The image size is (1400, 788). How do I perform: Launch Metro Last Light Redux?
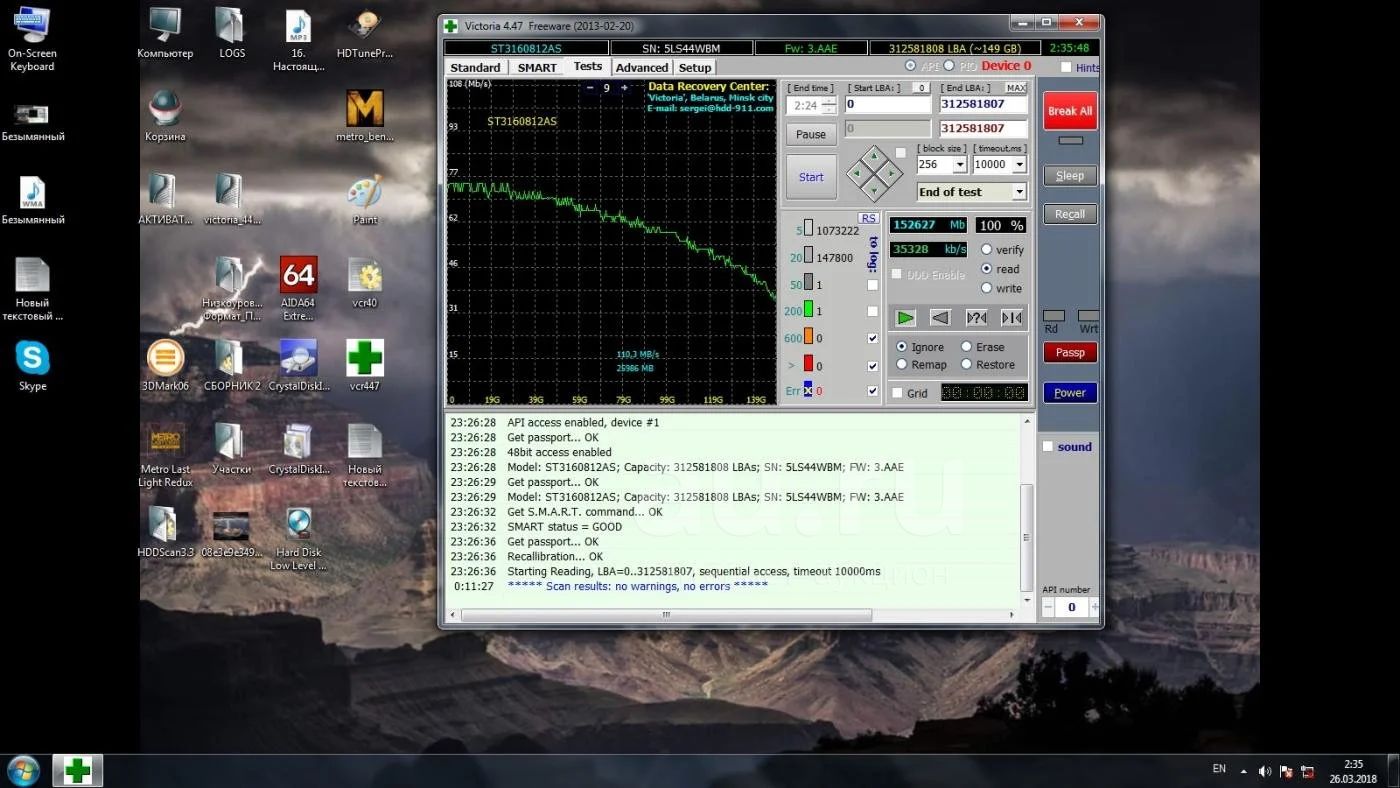[x=165, y=456]
